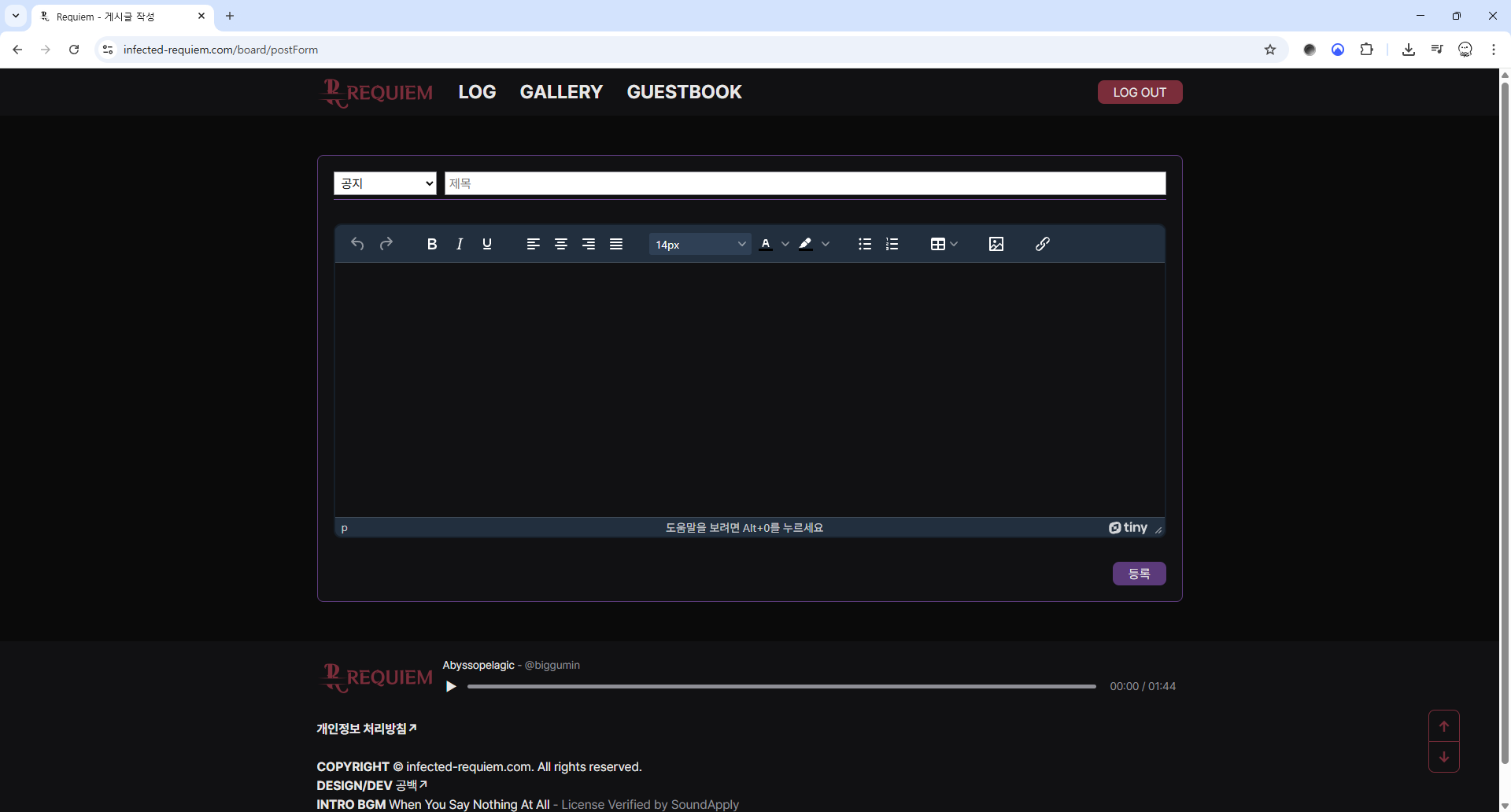This screenshot has width=1511, height=812.
Task: Submit the post with 등록 button
Action: [x=1138, y=574]
